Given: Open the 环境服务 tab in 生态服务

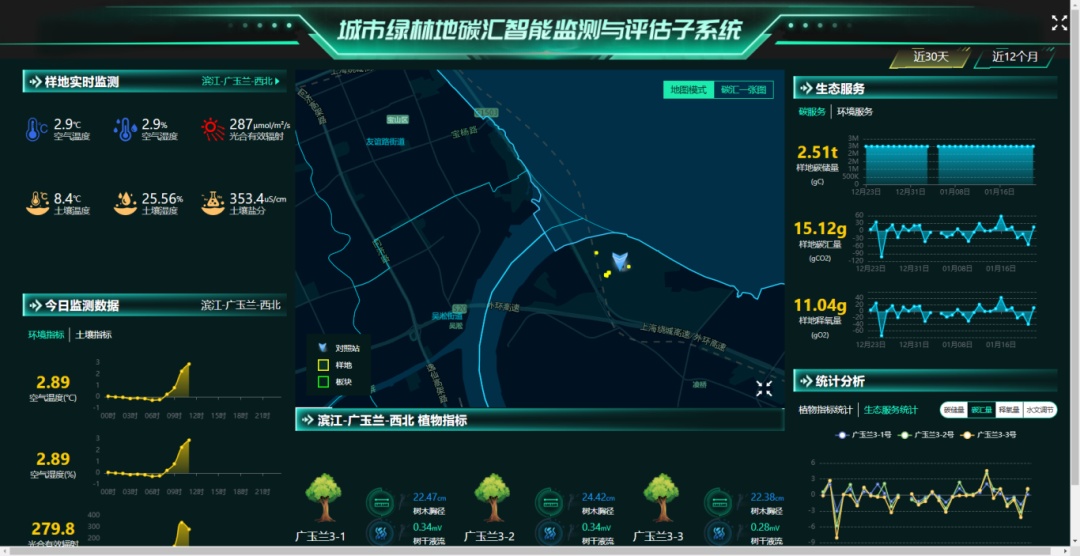Looking at the screenshot, I should tap(855, 112).
